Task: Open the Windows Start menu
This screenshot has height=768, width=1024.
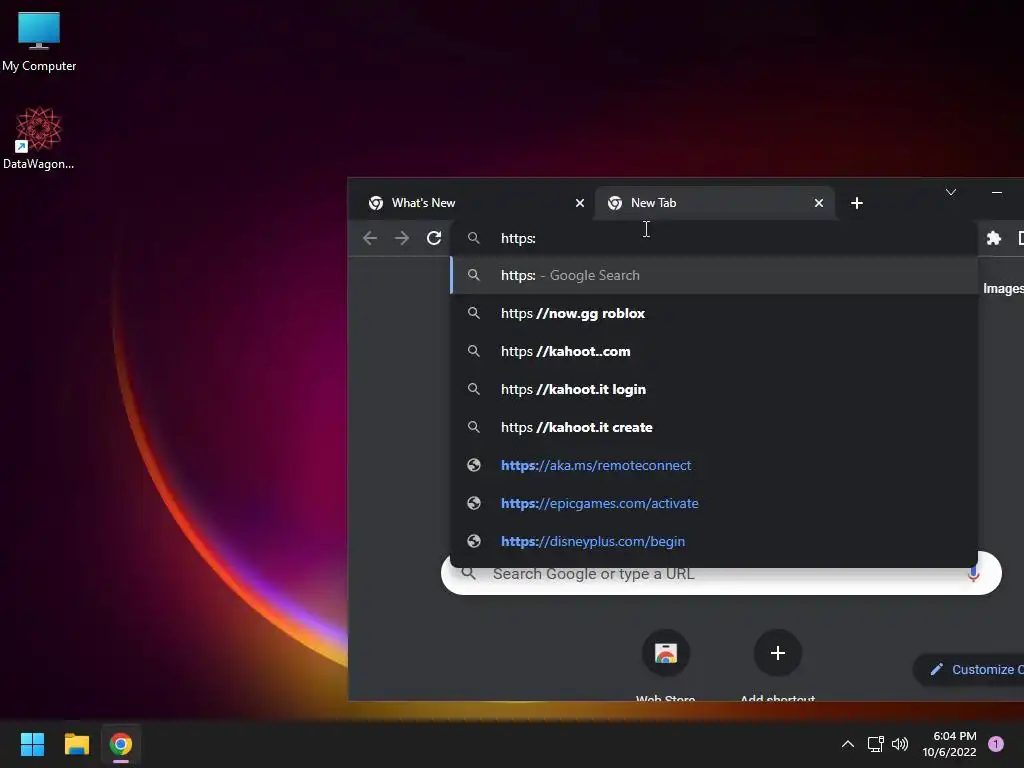Action: (32, 744)
